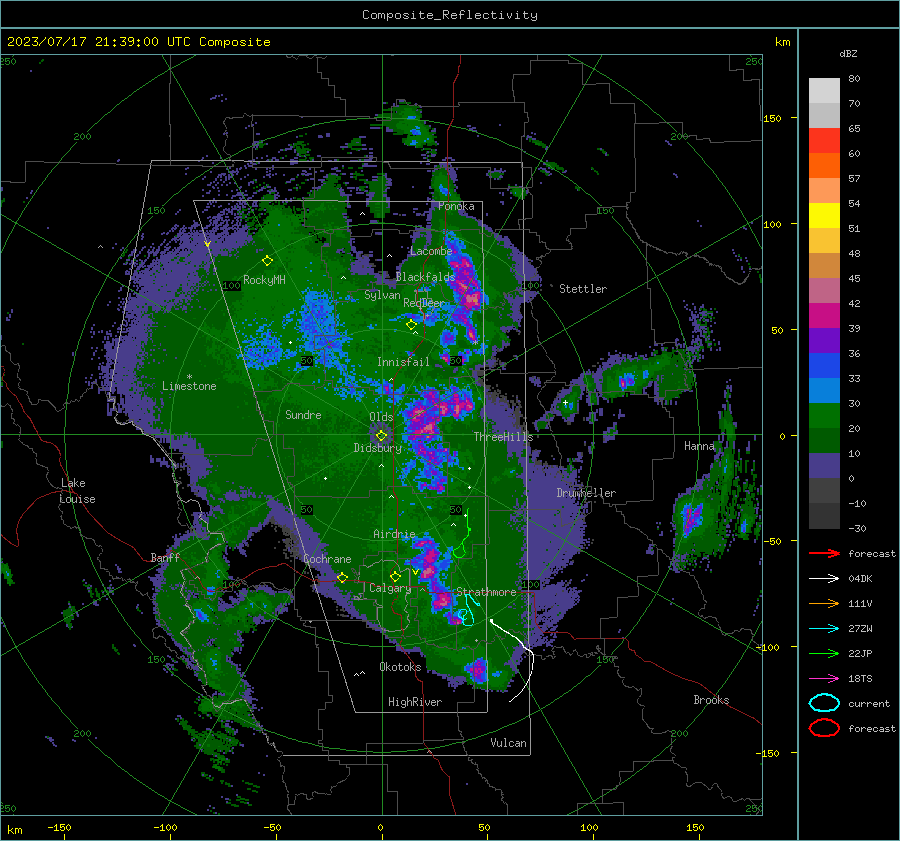900x841 pixels.
Task: Click the white curved storm track near Vulcan
Action: click(x=514, y=659)
